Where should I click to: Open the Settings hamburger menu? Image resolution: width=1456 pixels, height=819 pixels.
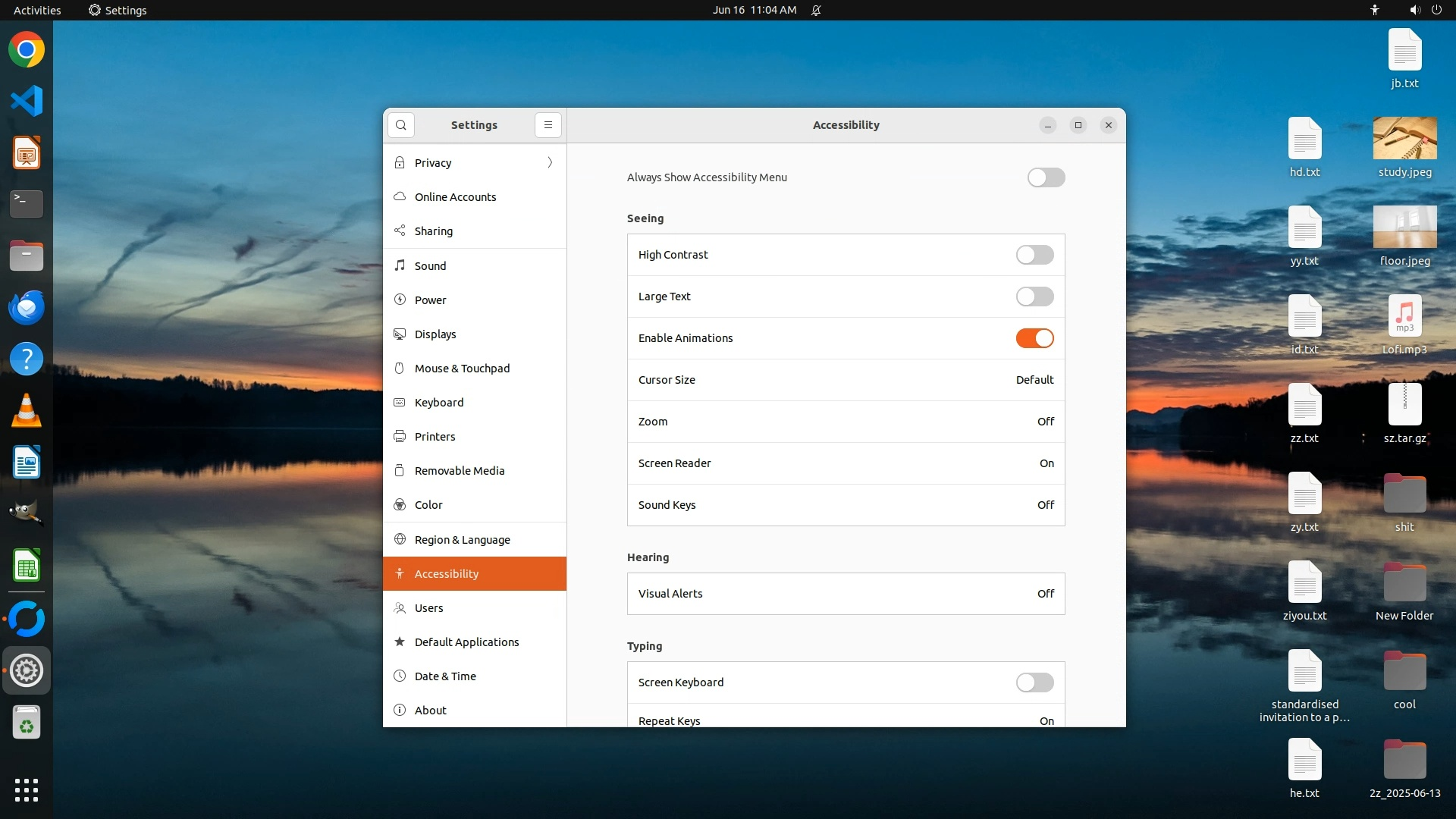pos(548,125)
